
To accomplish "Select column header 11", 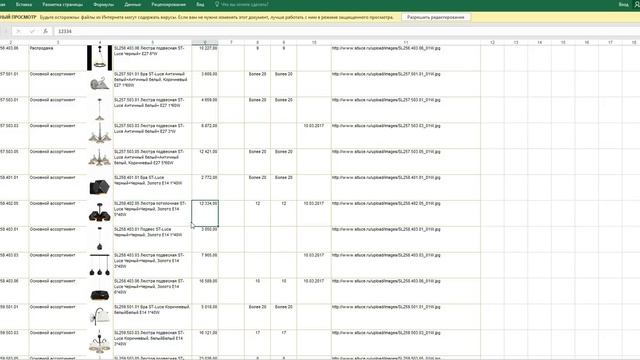I will click(406, 42).
